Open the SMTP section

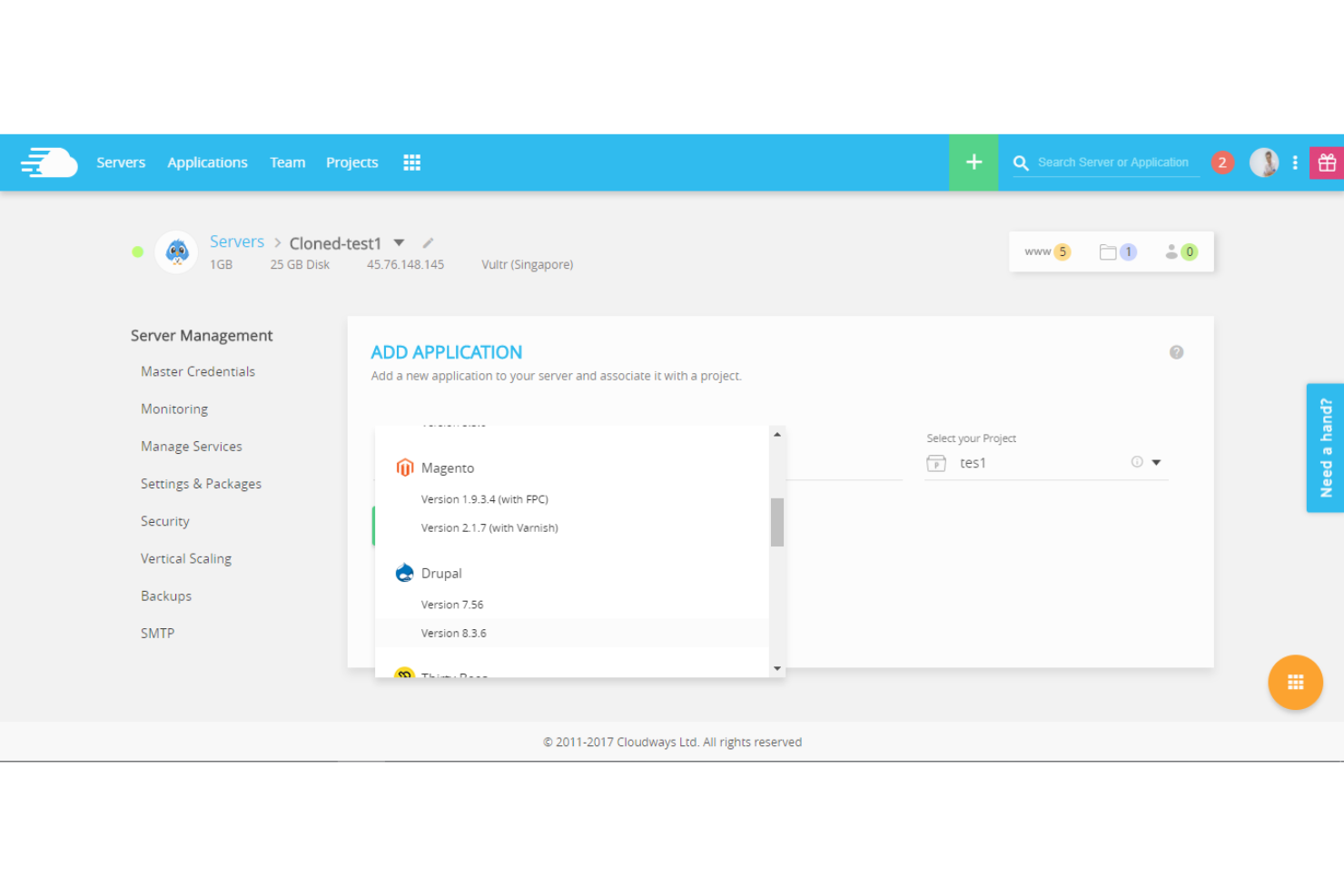157,633
